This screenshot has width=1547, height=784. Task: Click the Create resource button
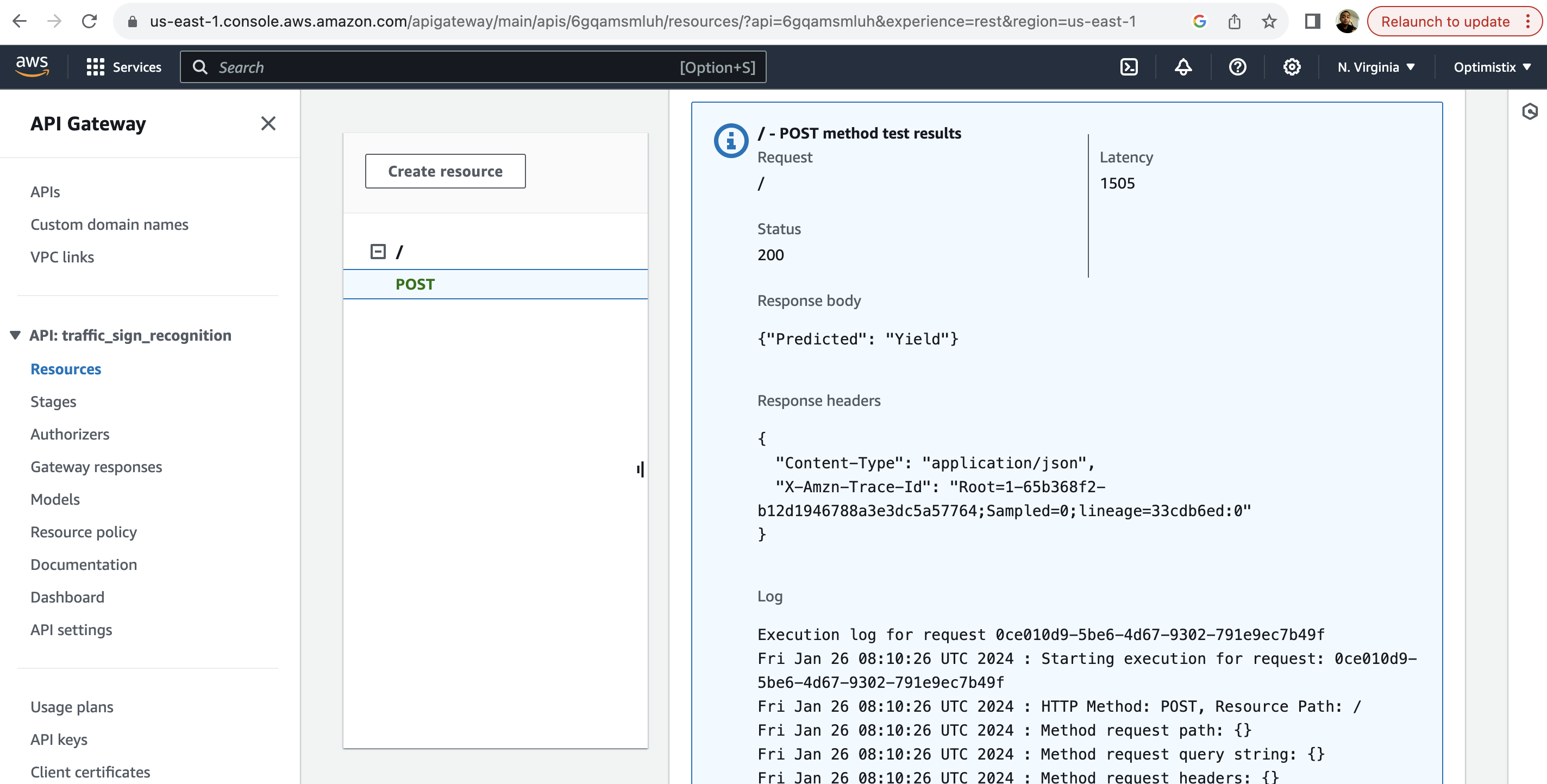[445, 171]
